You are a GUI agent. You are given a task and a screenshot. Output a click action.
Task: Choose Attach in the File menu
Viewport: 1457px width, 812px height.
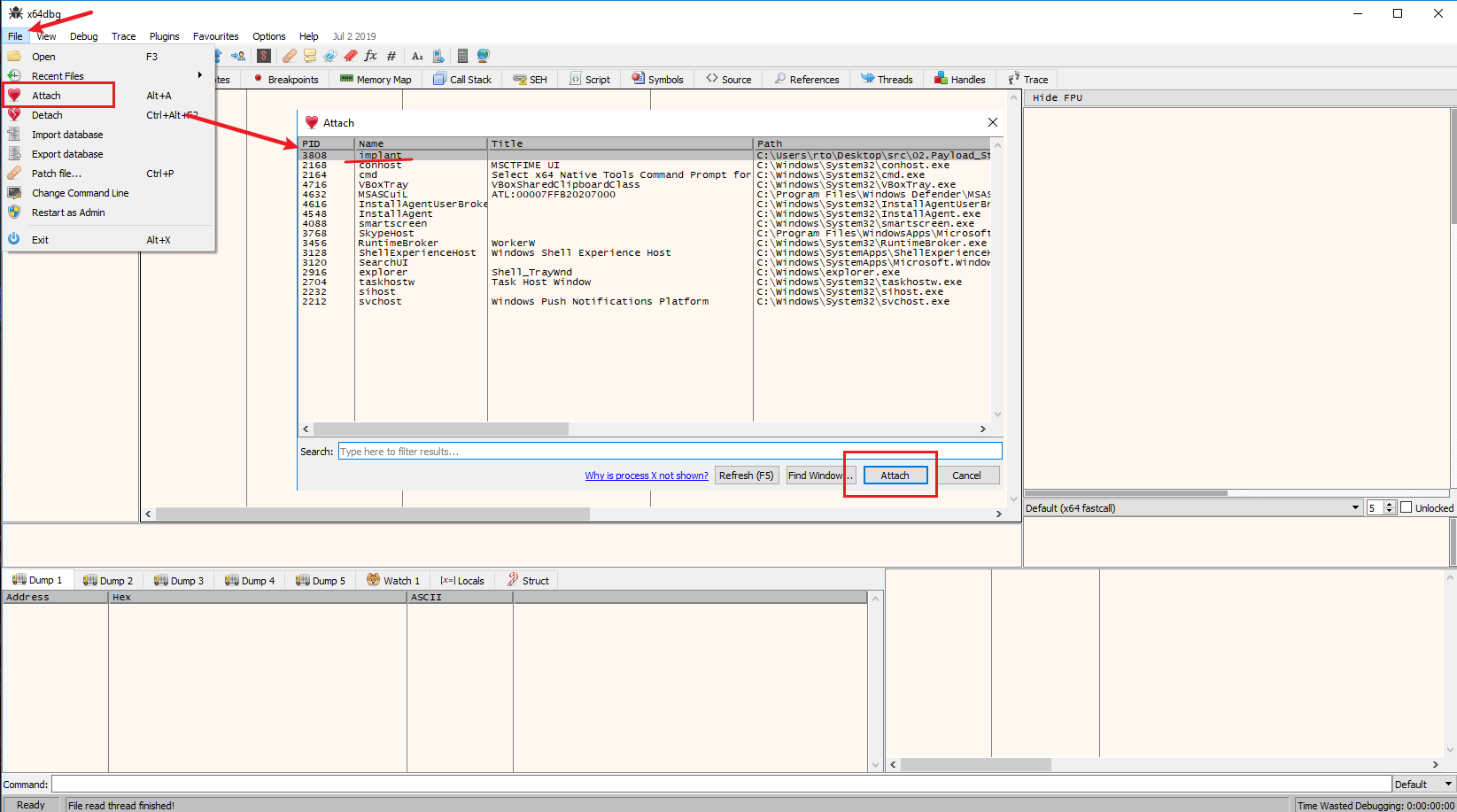pos(108,96)
